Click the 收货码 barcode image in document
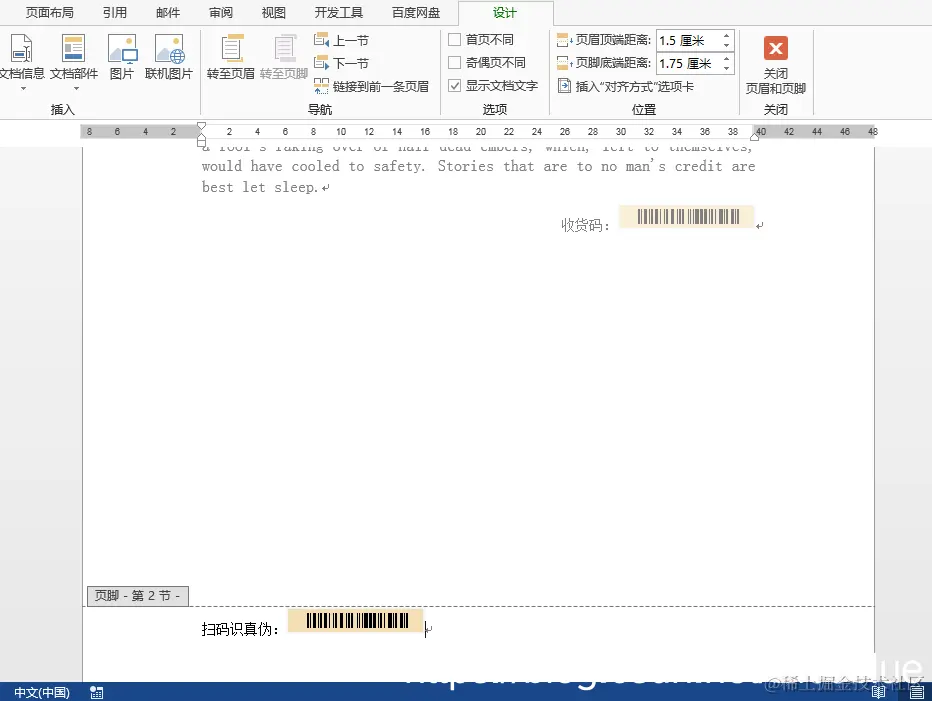The height and width of the screenshot is (701, 932). pyautogui.click(x=687, y=216)
